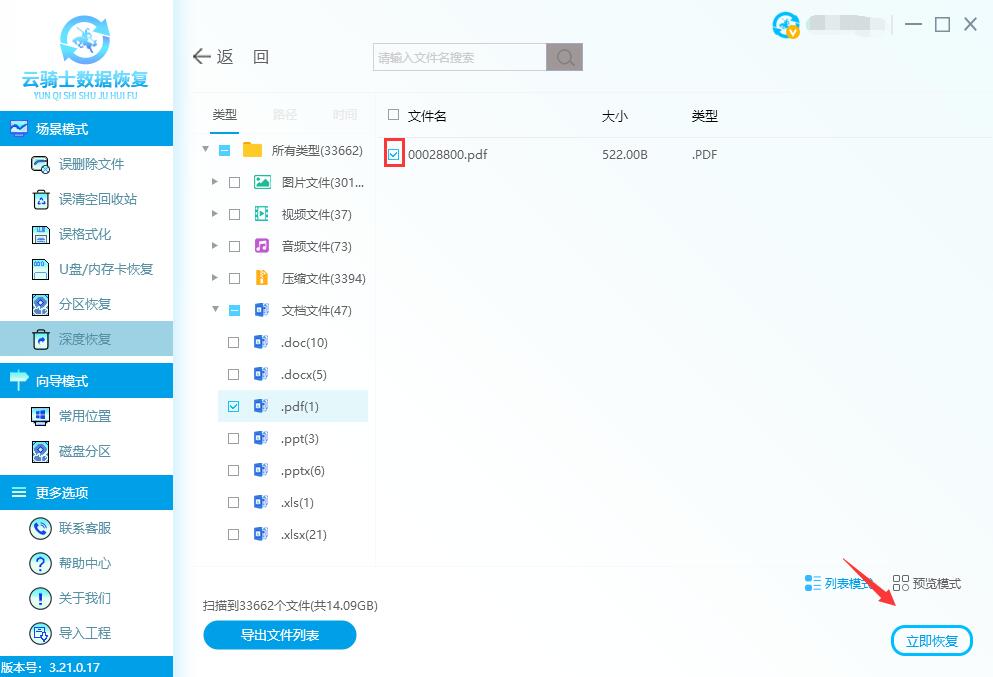The width and height of the screenshot is (993, 677).
Task: Click the 文档文件 document icon
Action: point(262,310)
